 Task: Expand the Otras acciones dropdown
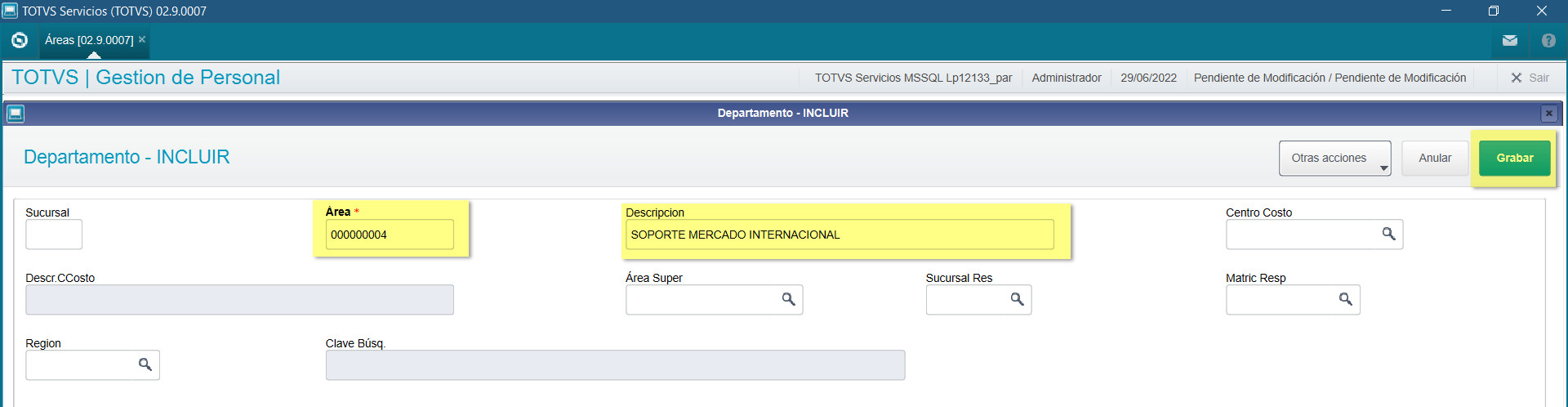tap(1335, 158)
